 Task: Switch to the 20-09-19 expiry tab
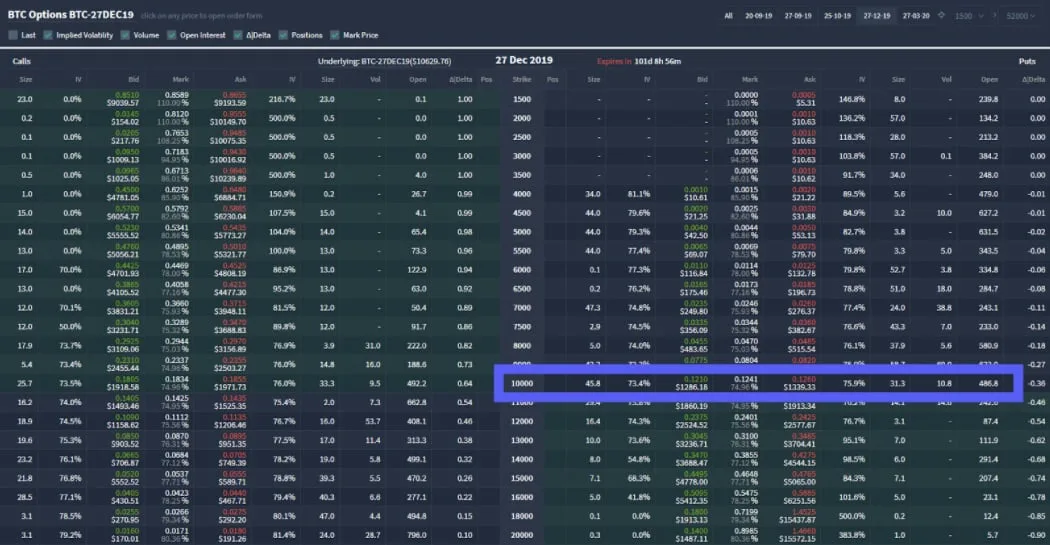click(759, 15)
